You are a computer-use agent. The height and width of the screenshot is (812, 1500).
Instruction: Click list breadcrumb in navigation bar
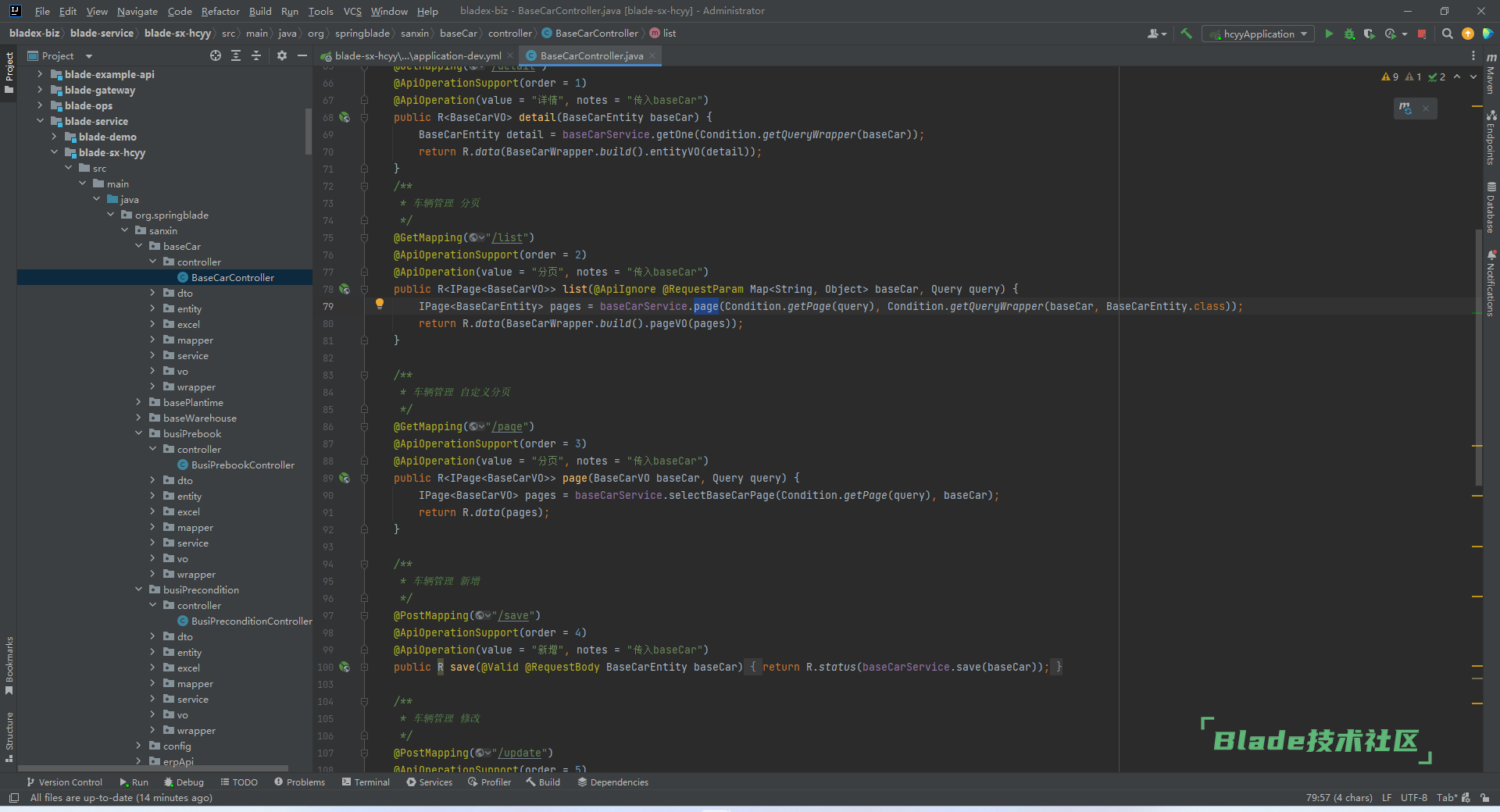663,33
